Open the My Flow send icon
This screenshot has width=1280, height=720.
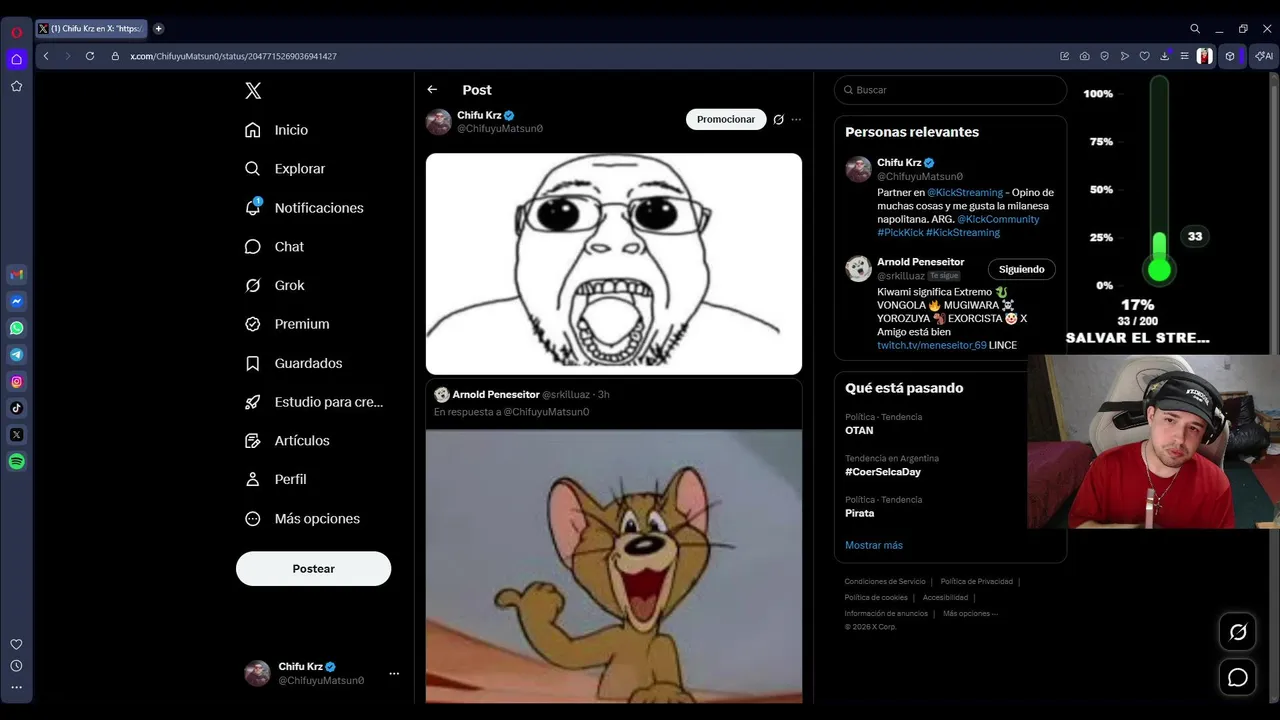[1125, 56]
